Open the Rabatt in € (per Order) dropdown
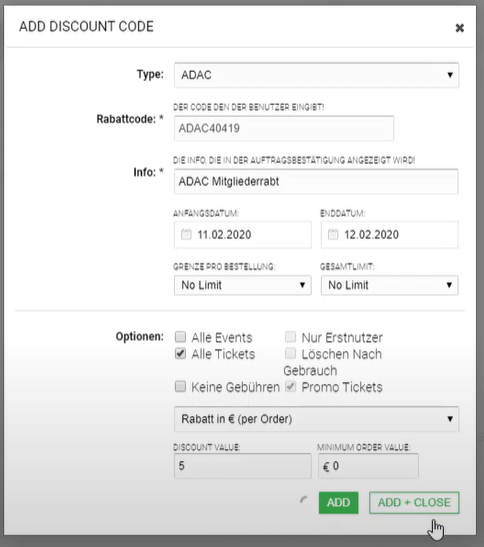The height and width of the screenshot is (547, 484). coord(317,419)
